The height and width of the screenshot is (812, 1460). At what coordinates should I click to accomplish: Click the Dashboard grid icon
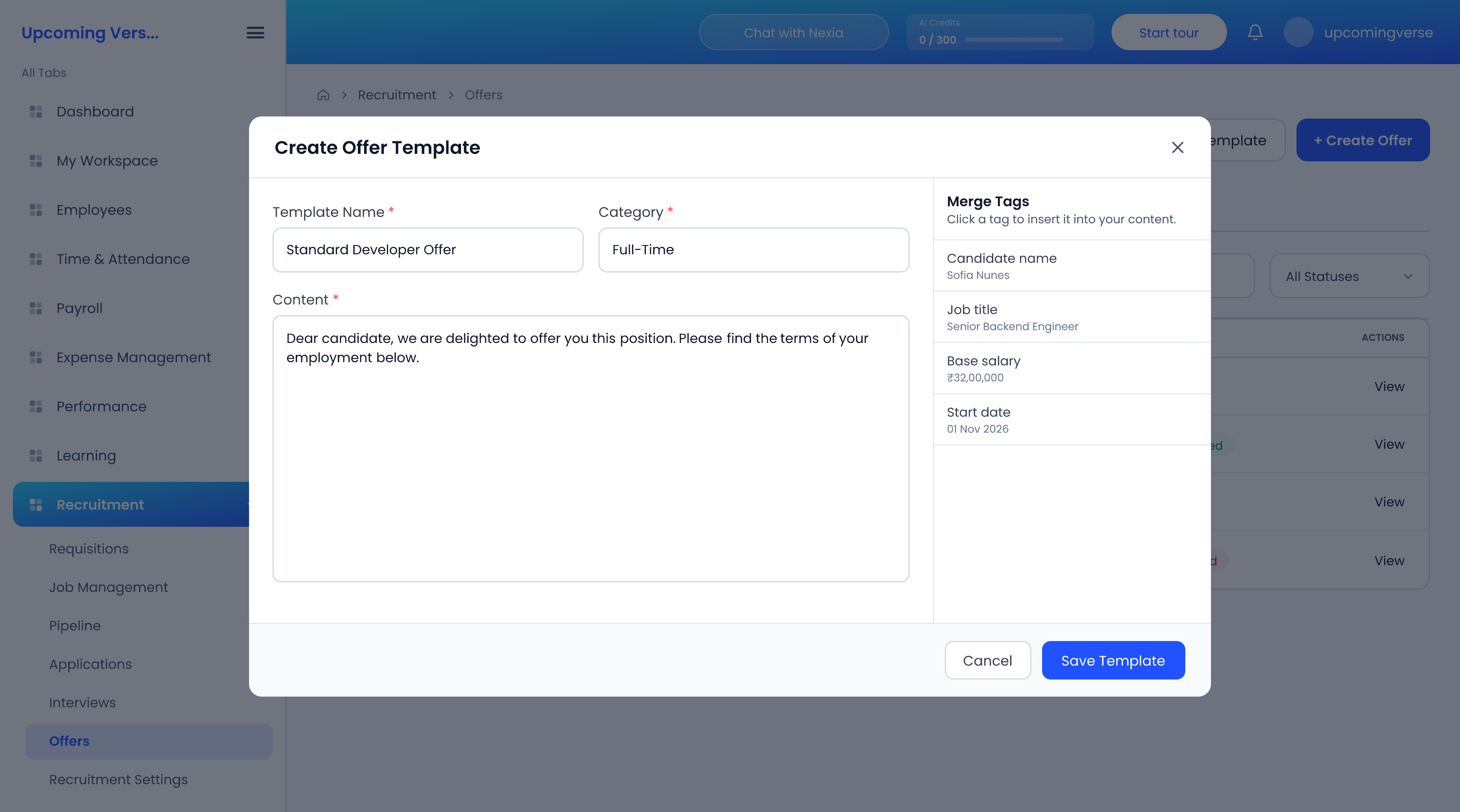click(x=36, y=111)
